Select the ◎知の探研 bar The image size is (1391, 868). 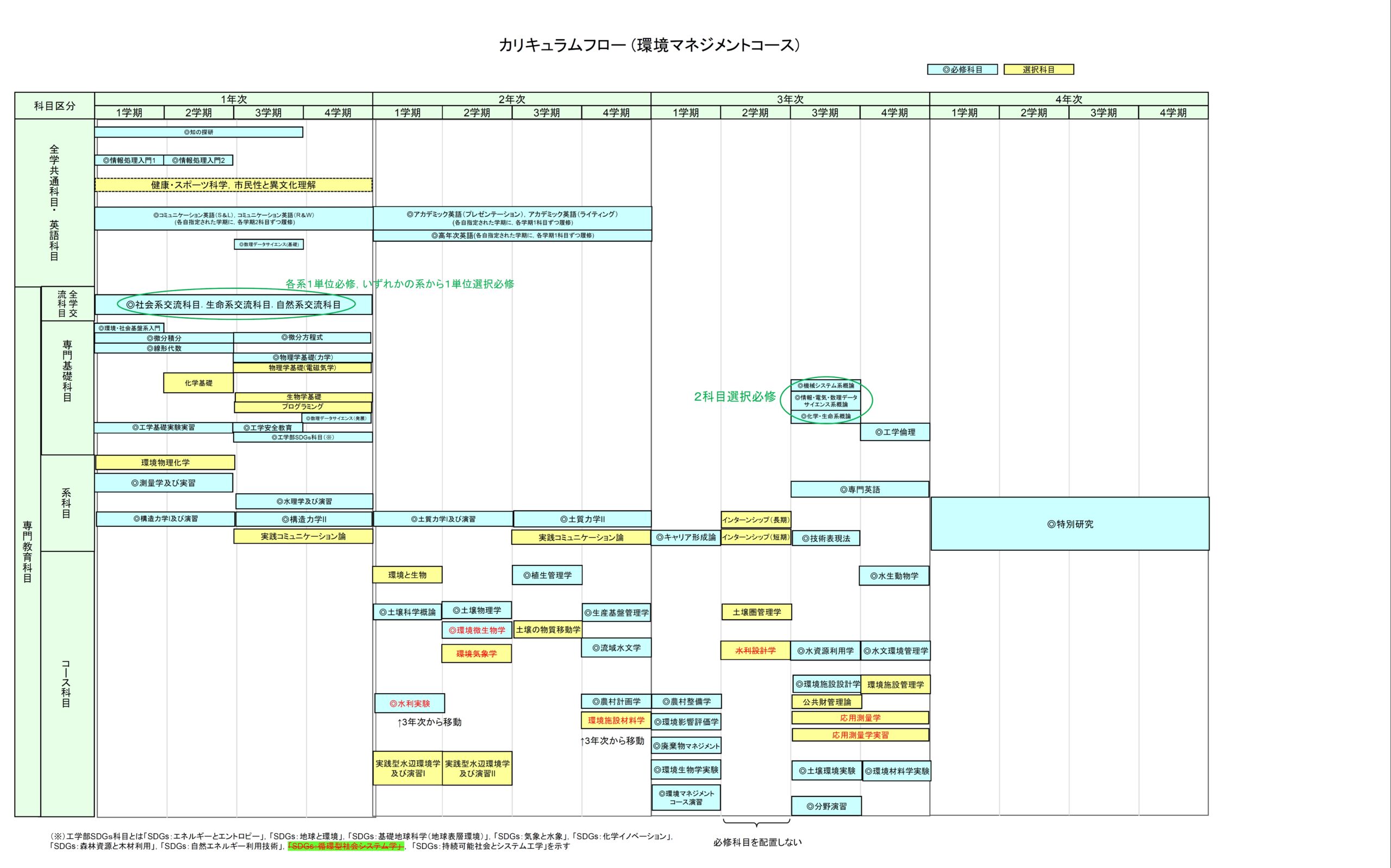point(199,132)
